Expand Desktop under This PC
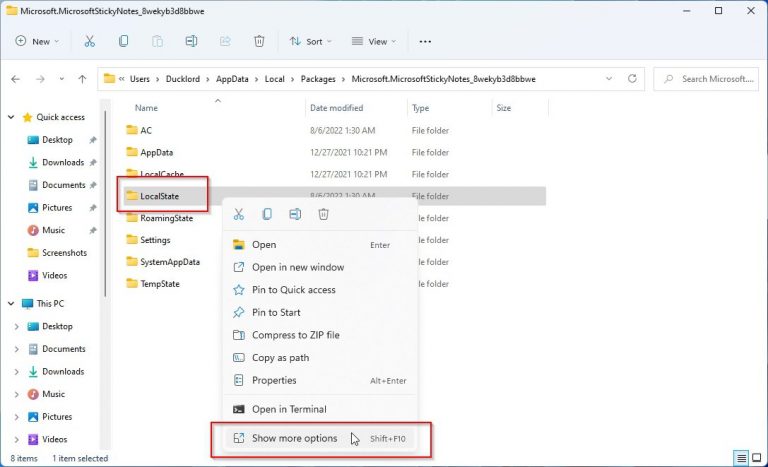The image size is (768, 467). tap(17, 326)
